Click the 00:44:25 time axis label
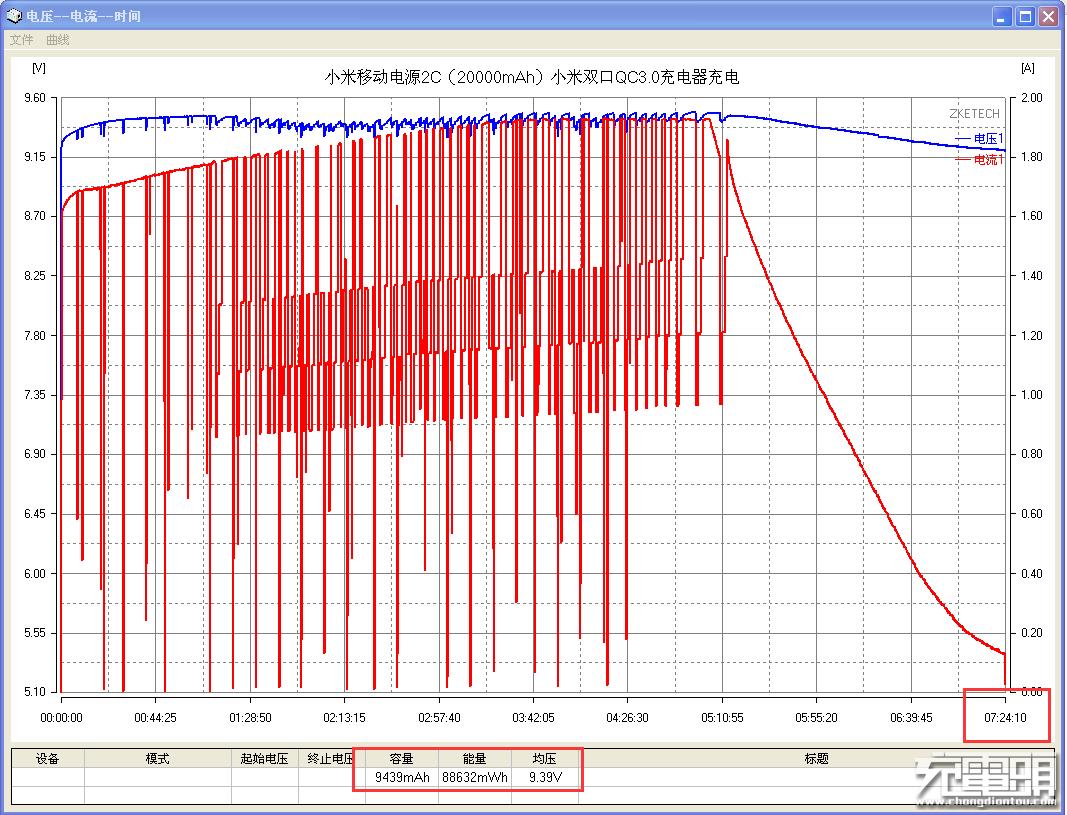This screenshot has height=815, width=1067. 155,718
